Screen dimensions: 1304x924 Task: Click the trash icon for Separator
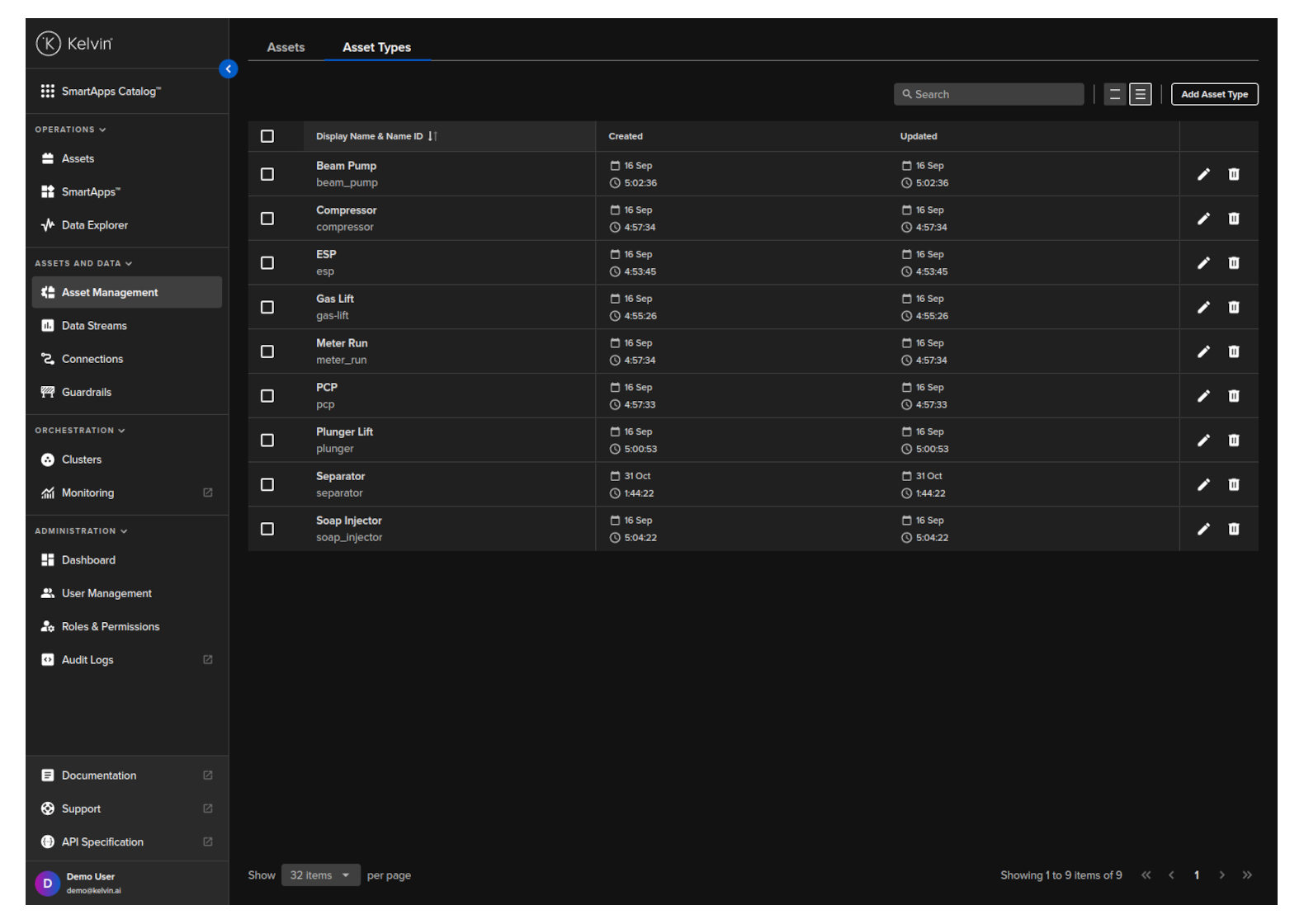pyautogui.click(x=1233, y=485)
